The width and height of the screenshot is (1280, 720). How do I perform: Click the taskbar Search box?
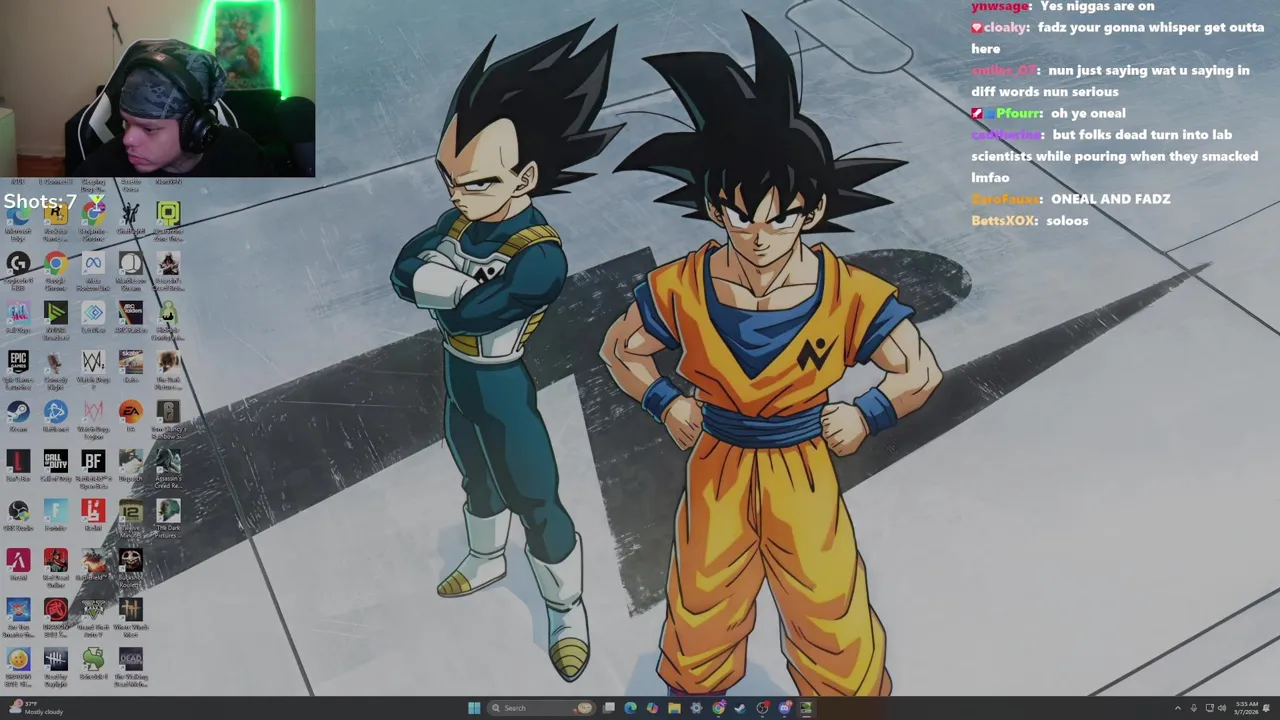[541, 708]
